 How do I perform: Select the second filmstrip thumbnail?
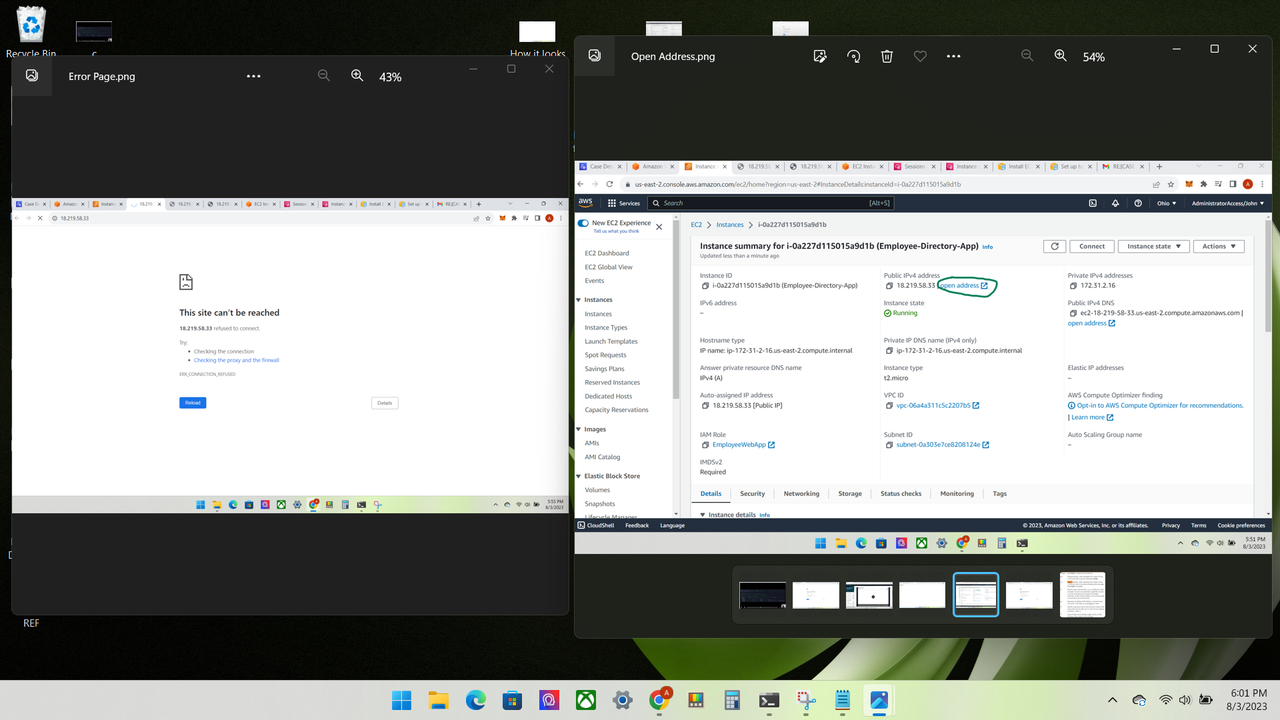(x=816, y=595)
